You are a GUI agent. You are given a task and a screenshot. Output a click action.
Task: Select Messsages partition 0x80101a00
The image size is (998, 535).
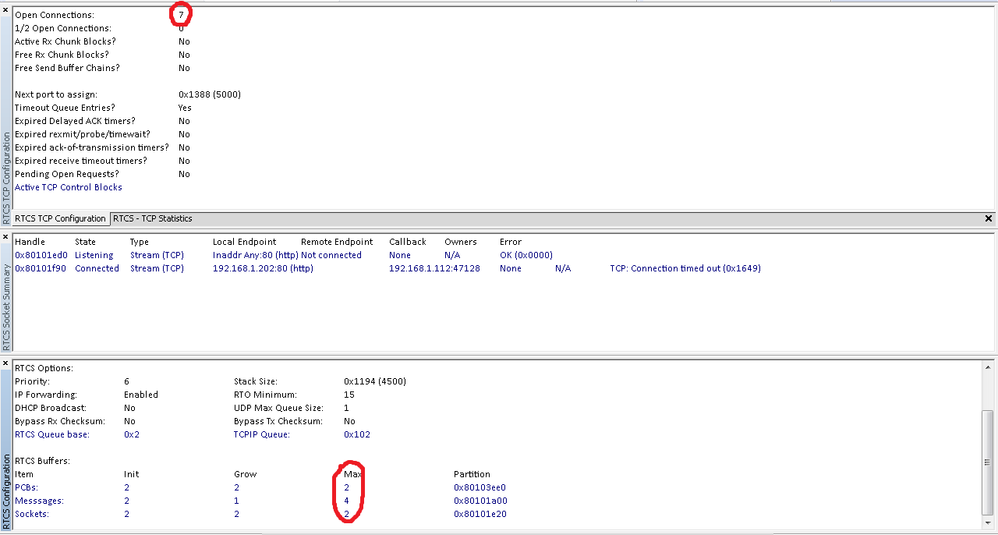[x=480, y=501]
